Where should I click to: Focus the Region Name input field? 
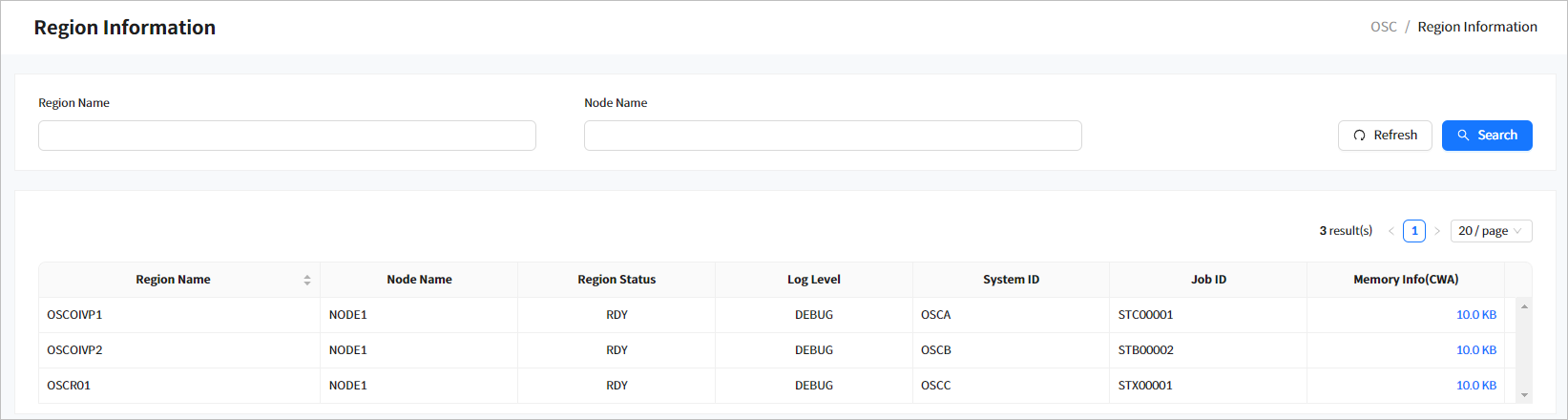286,136
